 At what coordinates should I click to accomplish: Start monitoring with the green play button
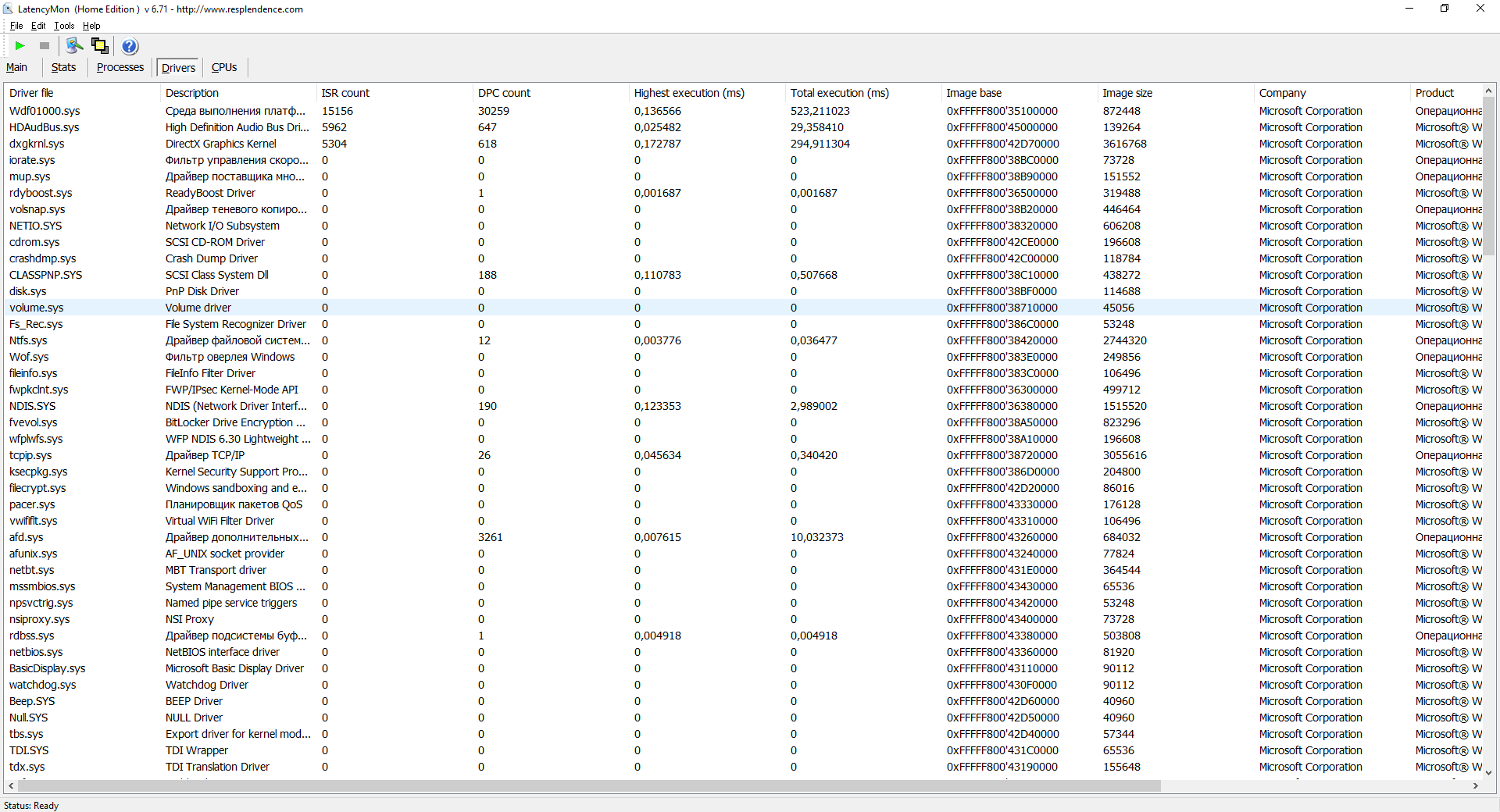click(x=20, y=46)
